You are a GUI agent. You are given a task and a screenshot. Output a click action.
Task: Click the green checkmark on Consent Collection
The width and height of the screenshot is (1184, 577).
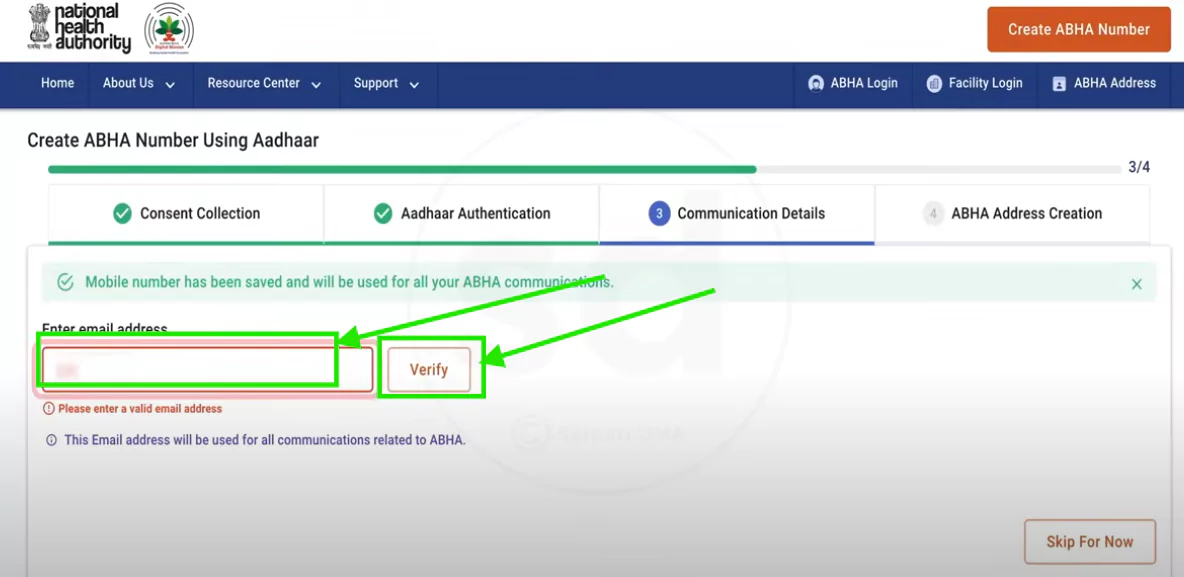[124, 213]
